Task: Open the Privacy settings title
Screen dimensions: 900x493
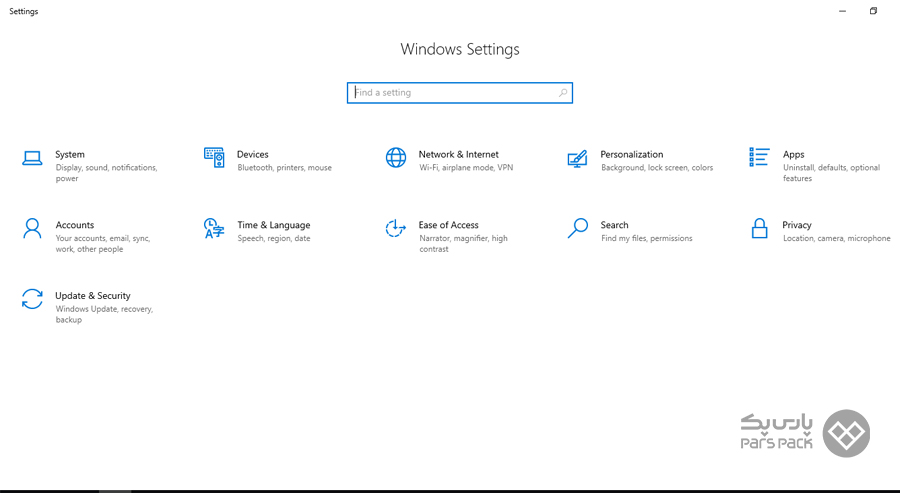Action: coord(797,225)
